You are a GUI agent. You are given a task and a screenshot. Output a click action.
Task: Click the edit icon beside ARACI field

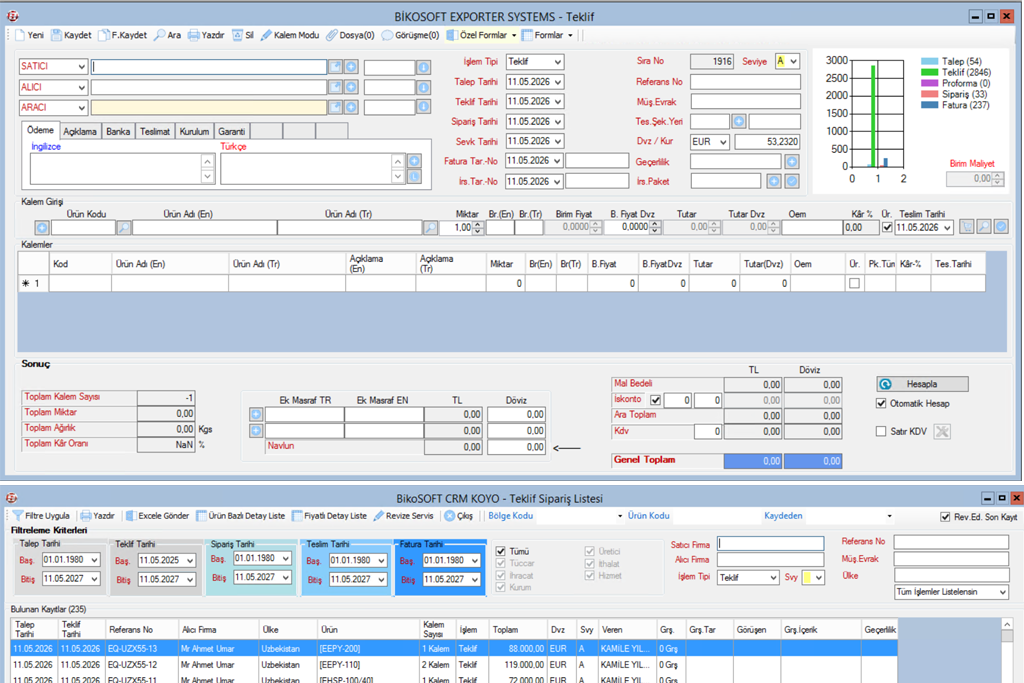tap(335, 107)
